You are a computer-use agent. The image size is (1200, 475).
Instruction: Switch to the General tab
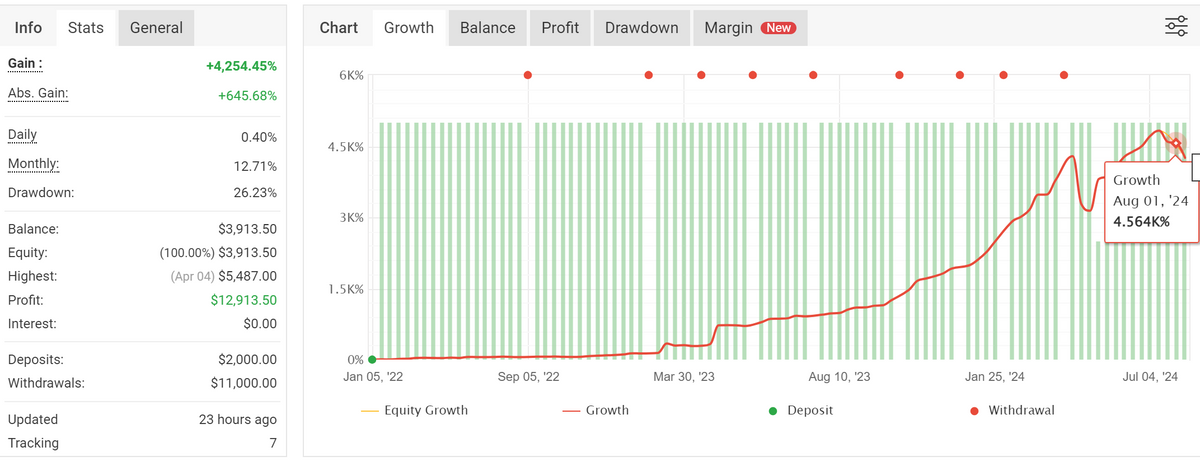[x=156, y=28]
